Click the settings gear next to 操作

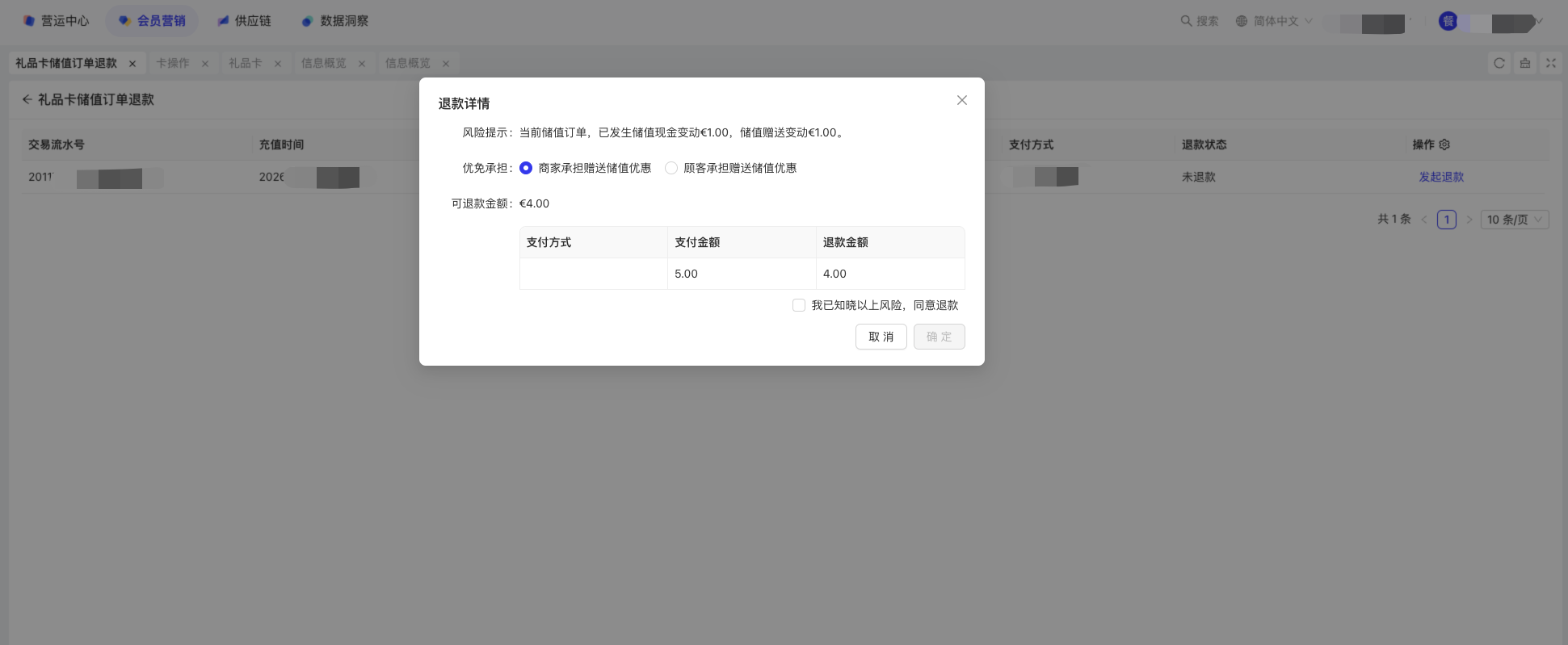click(1444, 144)
